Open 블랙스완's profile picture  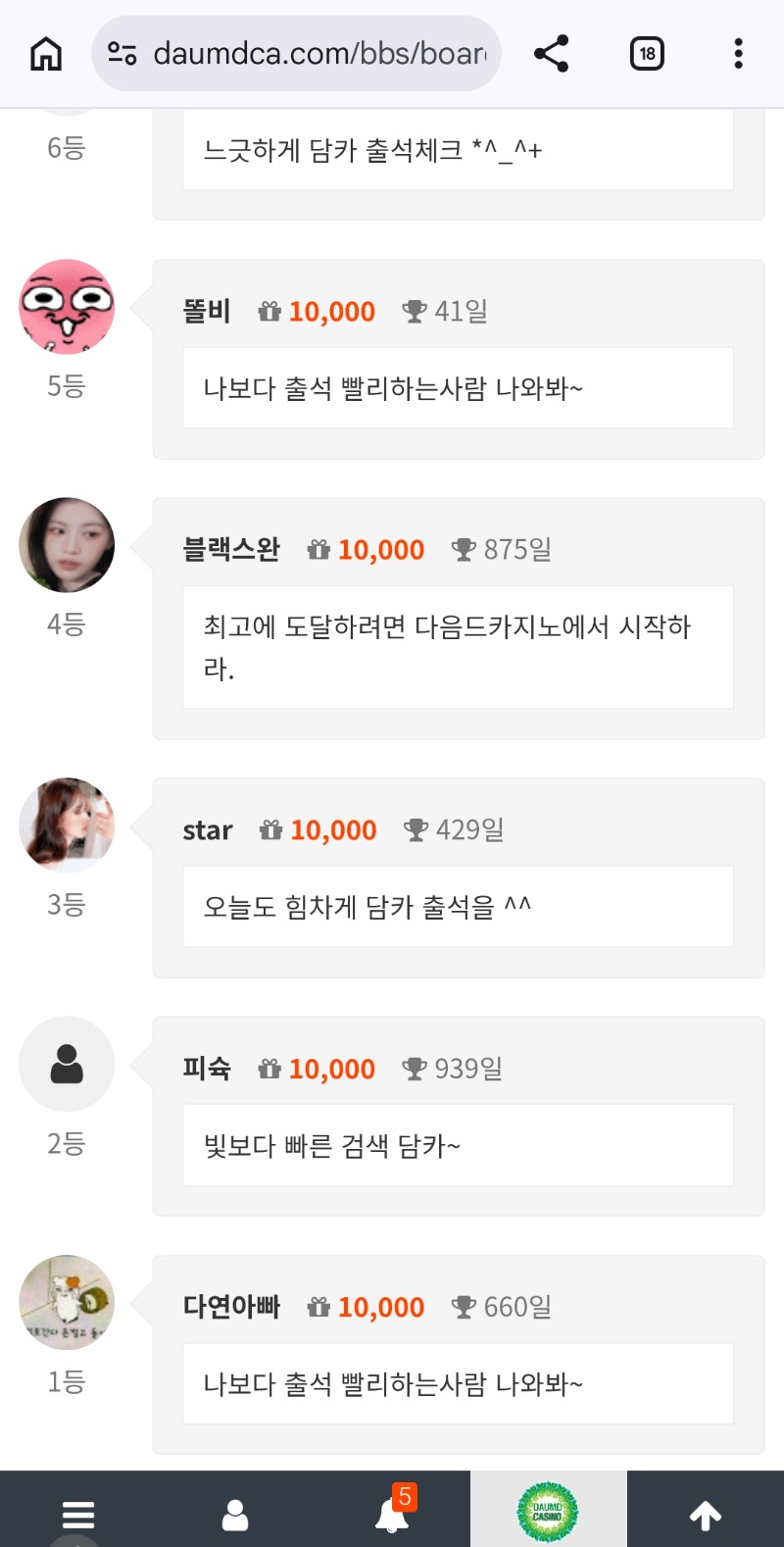tap(67, 545)
